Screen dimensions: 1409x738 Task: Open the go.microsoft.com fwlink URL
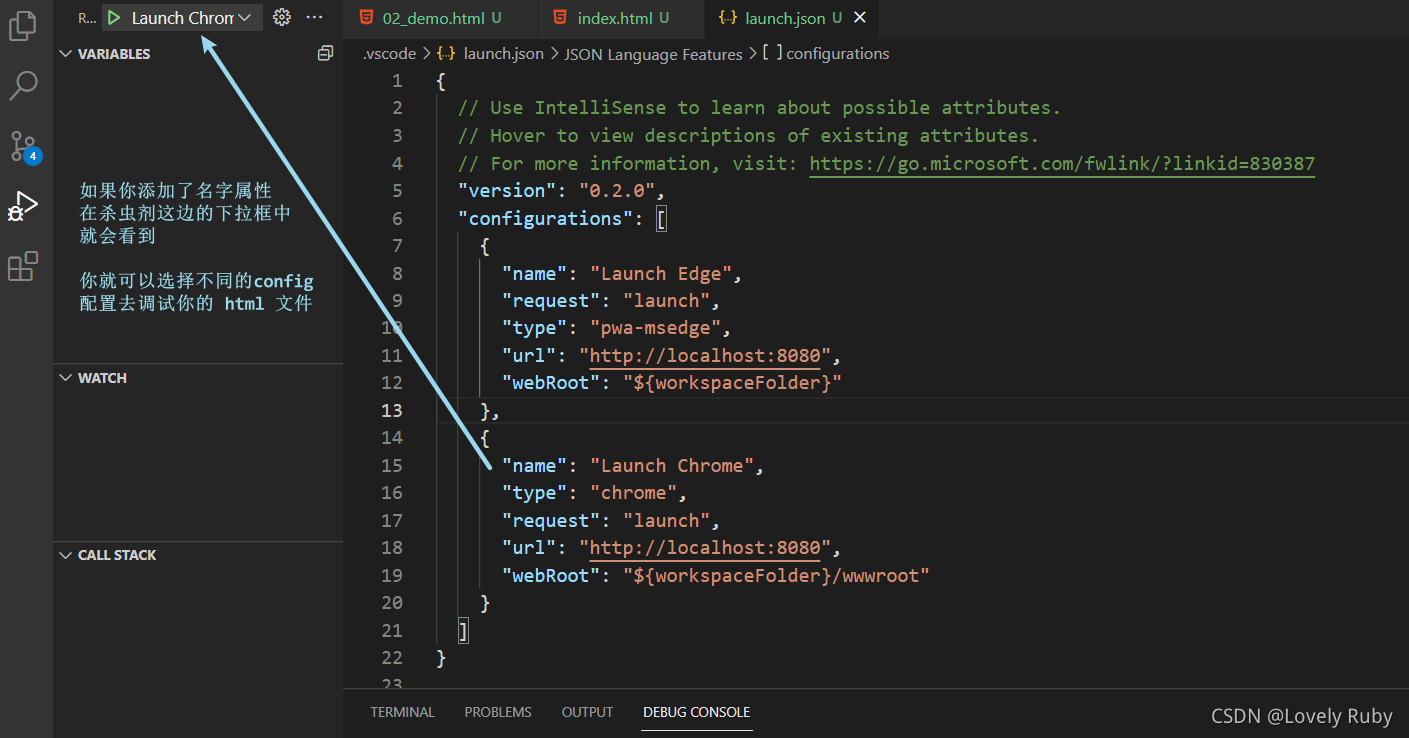pos(1062,163)
